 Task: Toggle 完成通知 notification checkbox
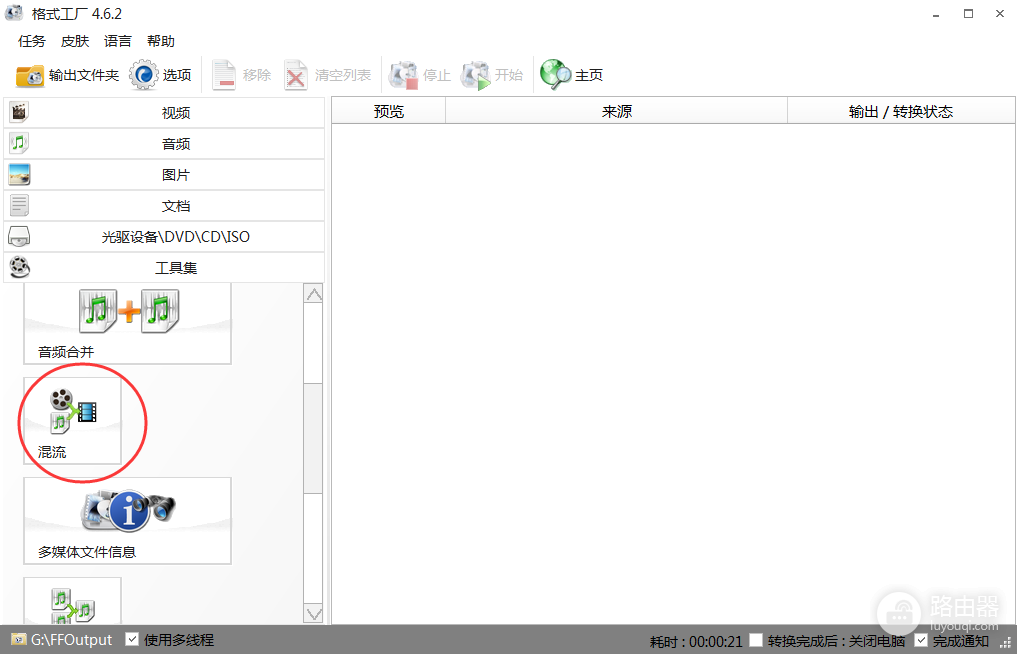tap(920, 640)
